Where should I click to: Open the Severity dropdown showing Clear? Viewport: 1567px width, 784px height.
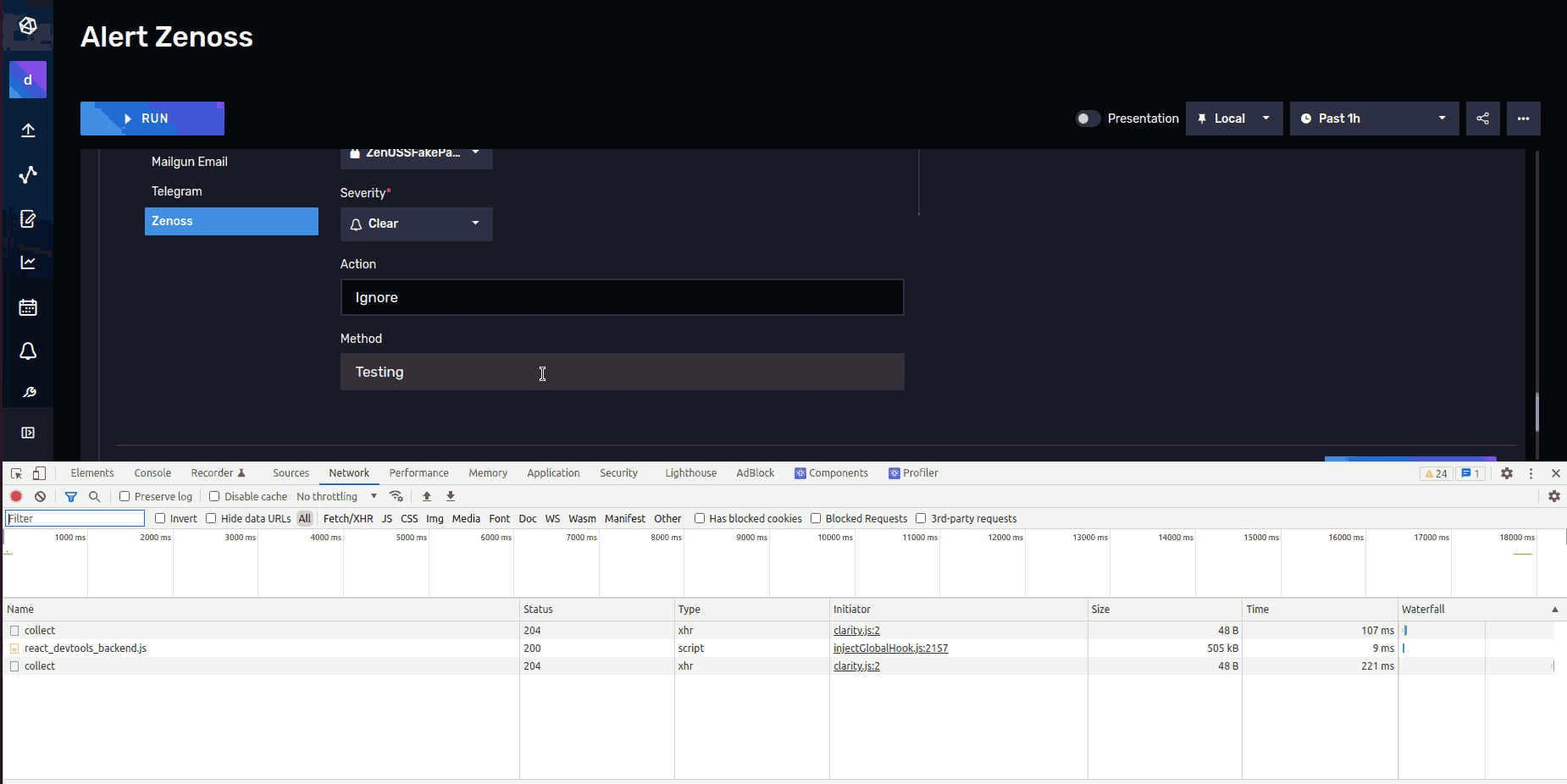tap(415, 224)
